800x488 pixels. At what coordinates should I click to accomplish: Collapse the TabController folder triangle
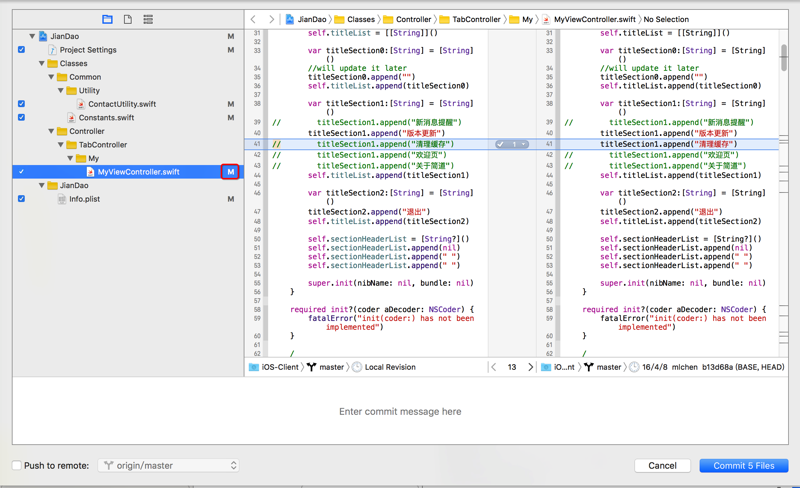tap(60, 145)
